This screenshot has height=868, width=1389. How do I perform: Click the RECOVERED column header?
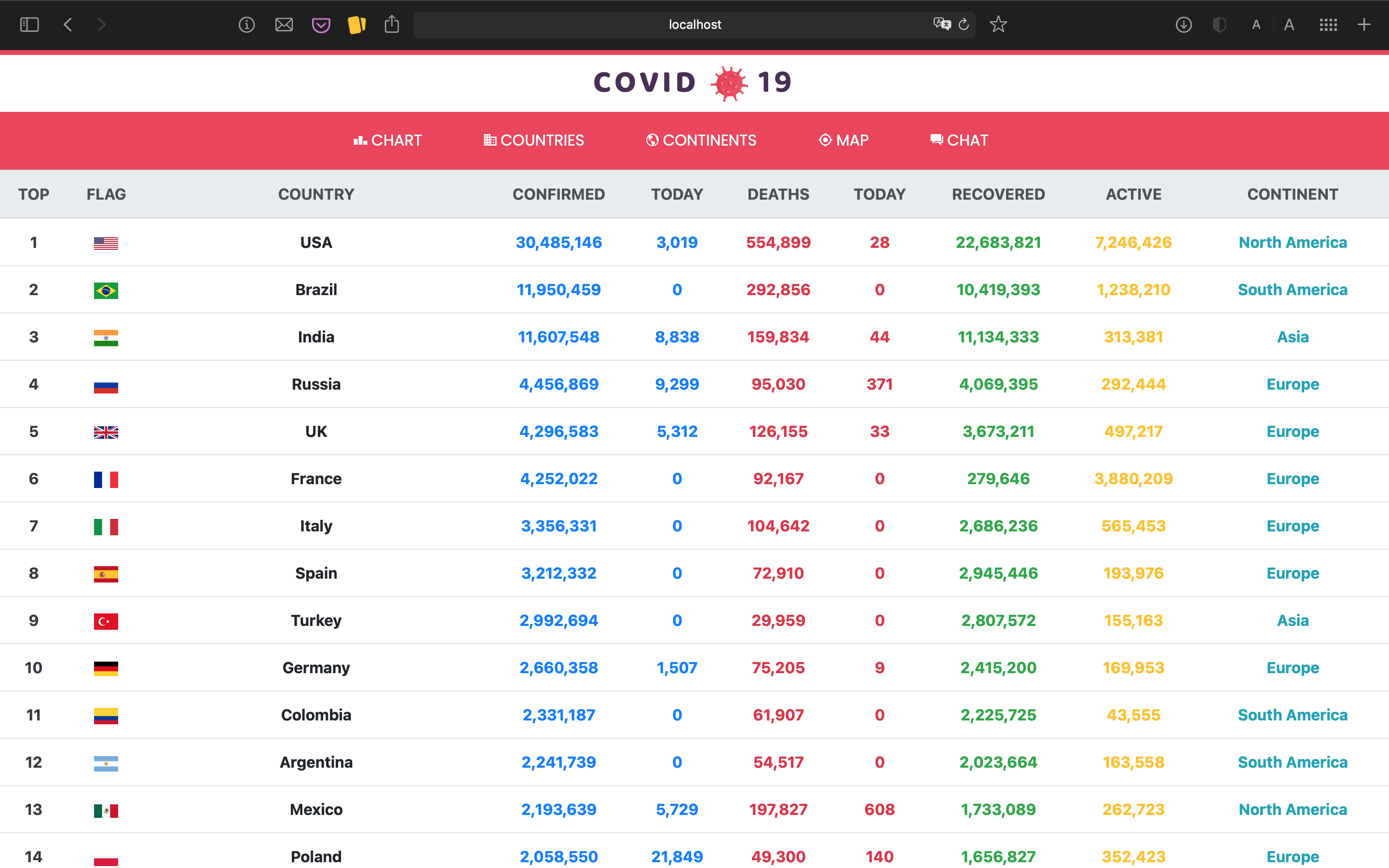click(x=998, y=194)
